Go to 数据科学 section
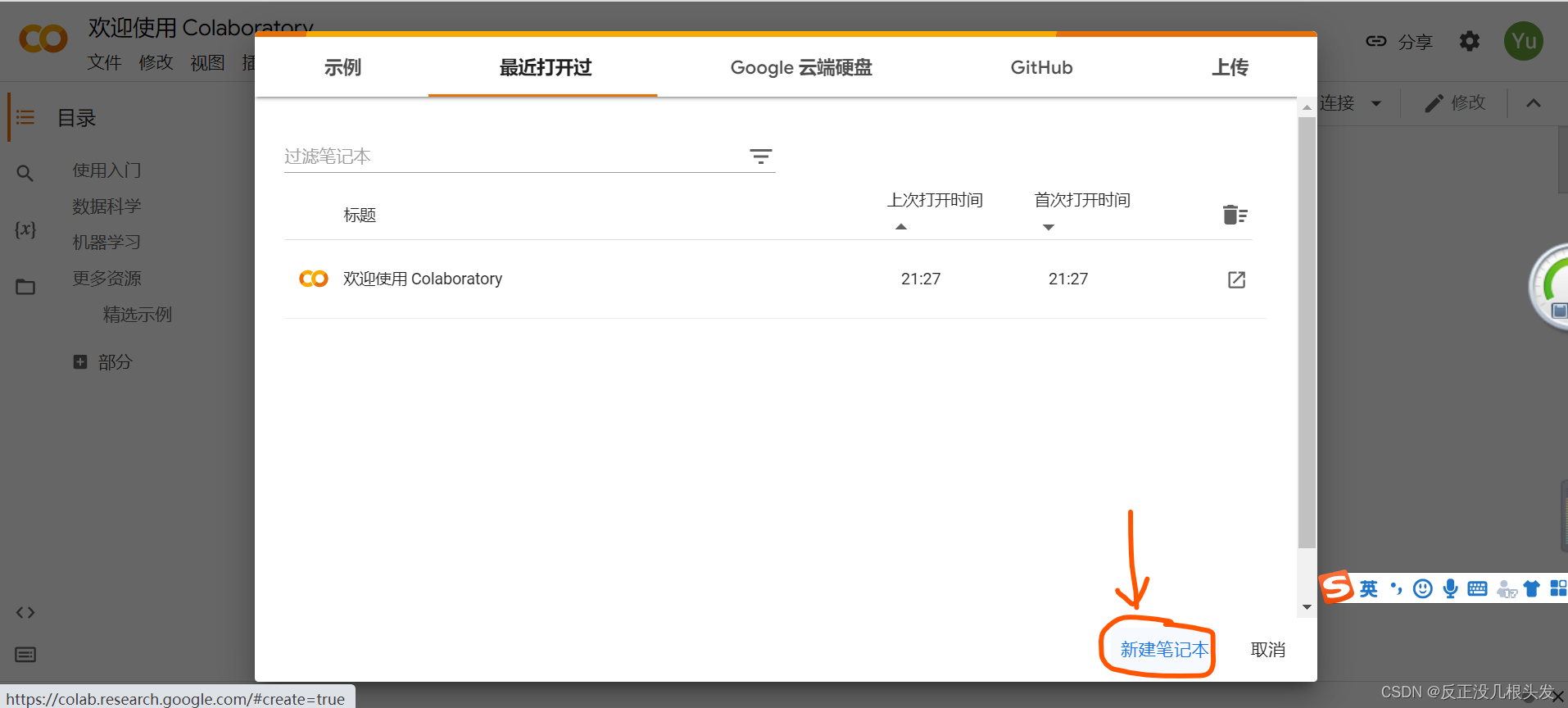 (106, 206)
